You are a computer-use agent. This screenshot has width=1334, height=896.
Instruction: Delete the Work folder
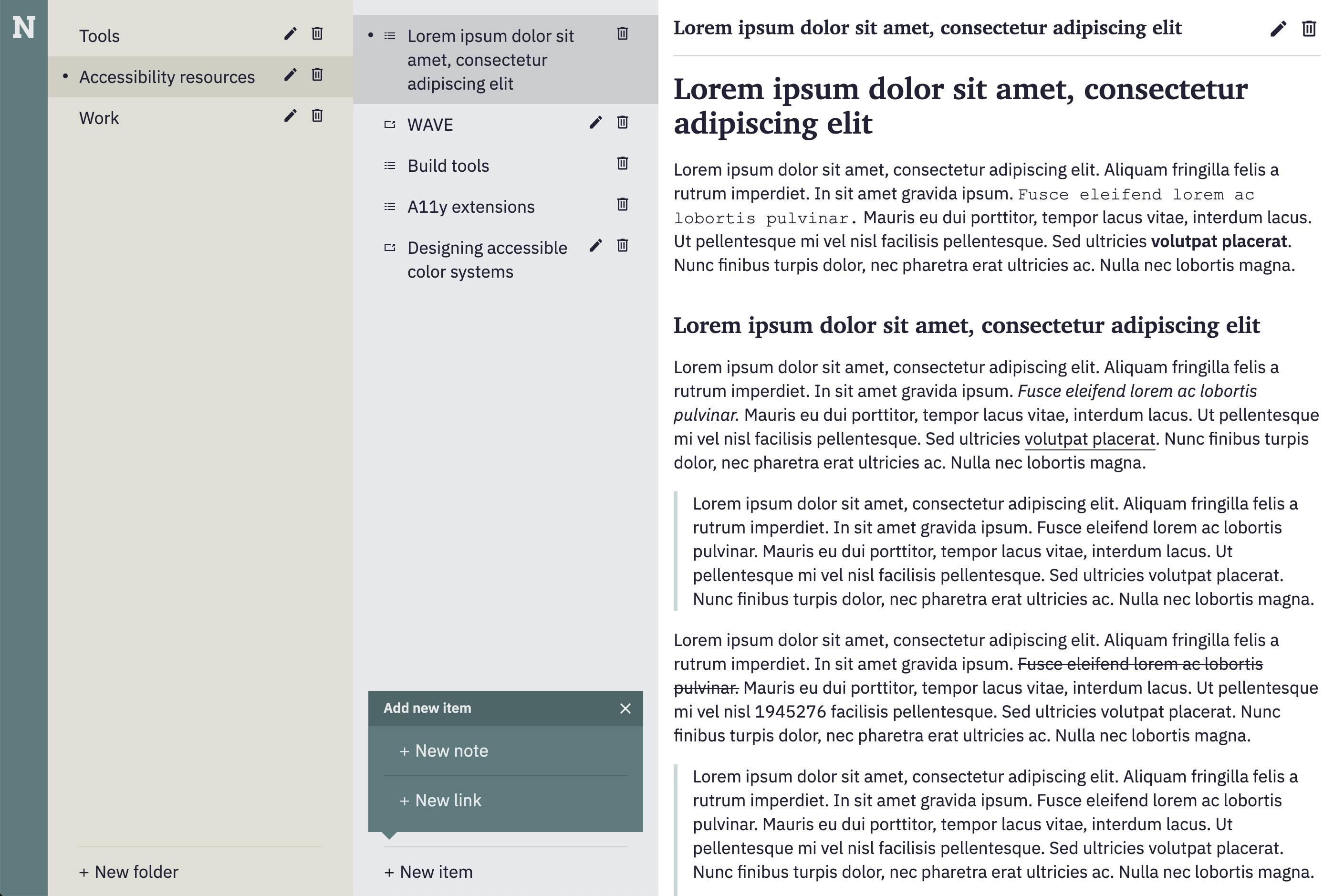coord(317,116)
